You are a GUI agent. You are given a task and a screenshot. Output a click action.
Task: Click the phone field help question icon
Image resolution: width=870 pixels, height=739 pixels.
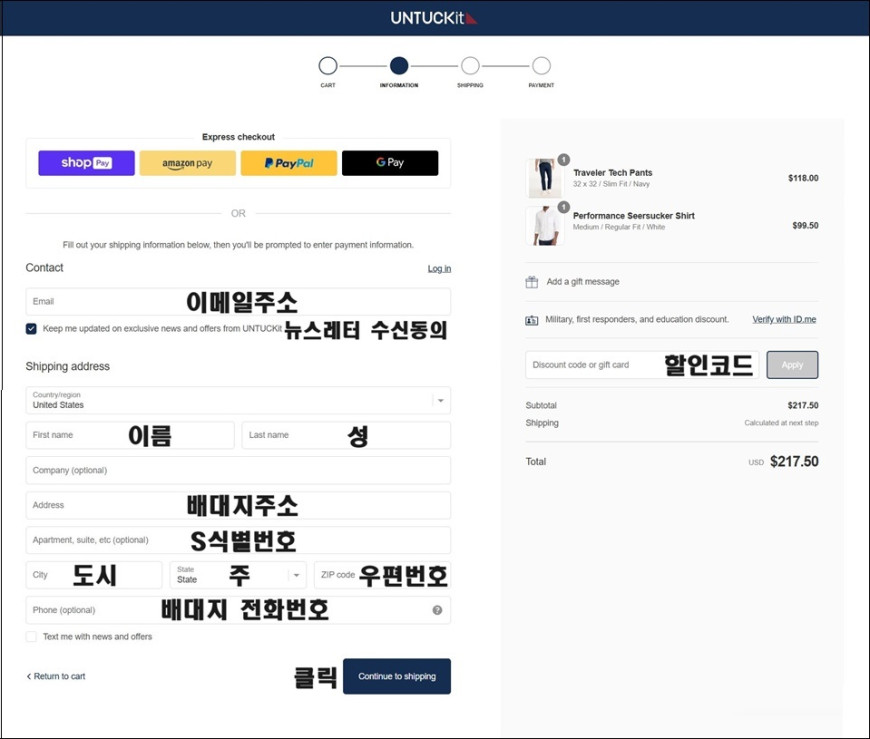(x=437, y=610)
